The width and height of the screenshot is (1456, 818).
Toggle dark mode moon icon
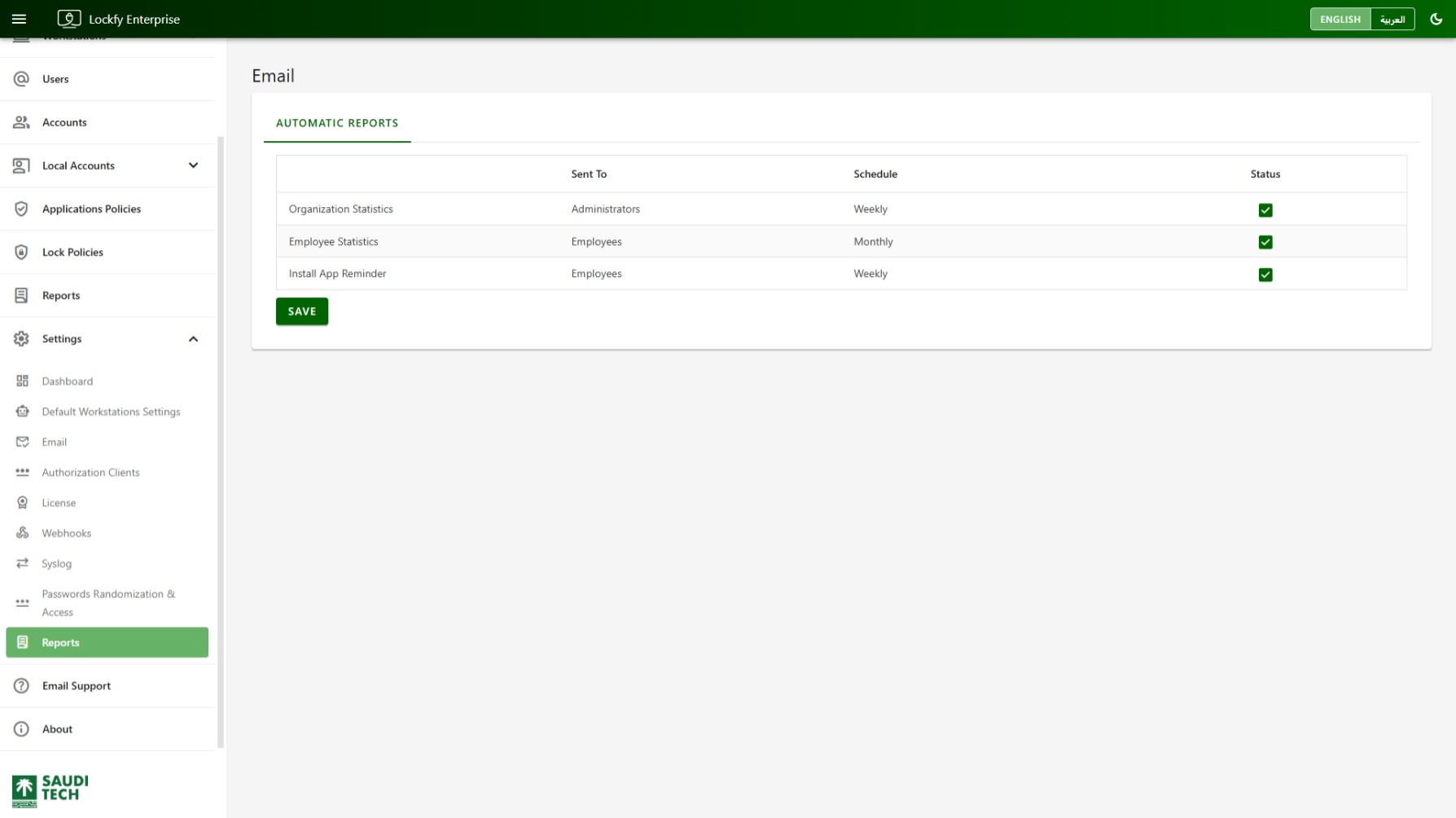tap(1436, 19)
